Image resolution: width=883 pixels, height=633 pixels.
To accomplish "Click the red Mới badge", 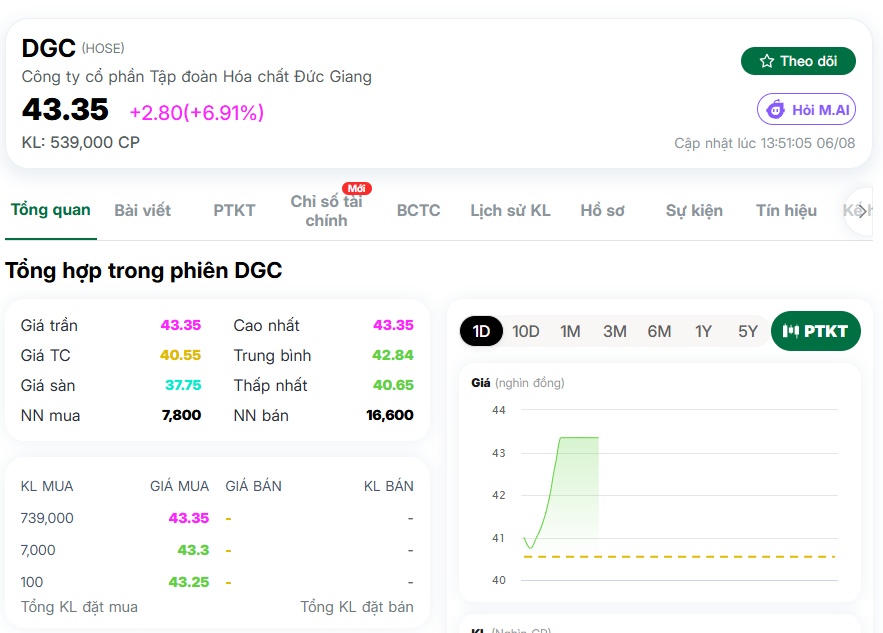I will click(356, 188).
